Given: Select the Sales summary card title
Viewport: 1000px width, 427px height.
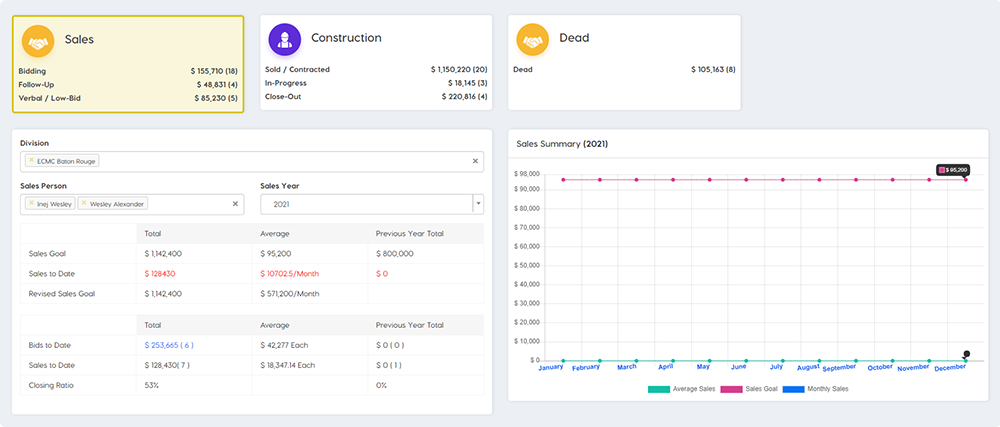Looking at the screenshot, I should pyautogui.click(x=79, y=40).
